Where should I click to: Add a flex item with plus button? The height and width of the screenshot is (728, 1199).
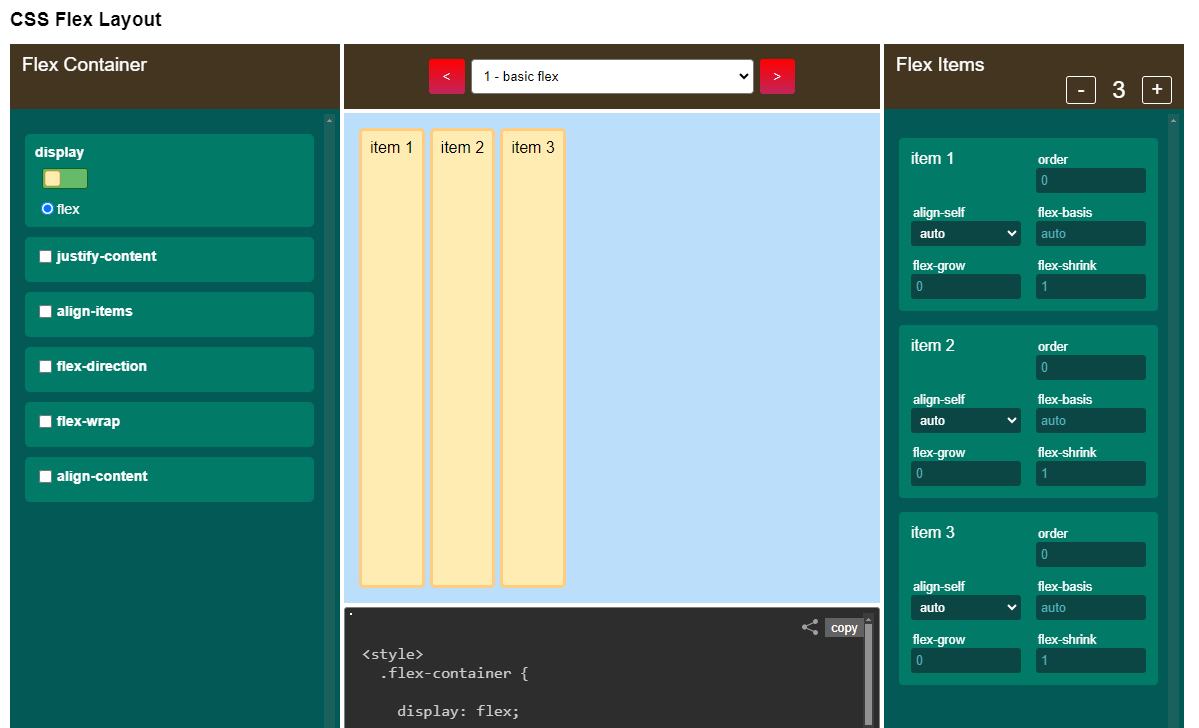click(1157, 90)
